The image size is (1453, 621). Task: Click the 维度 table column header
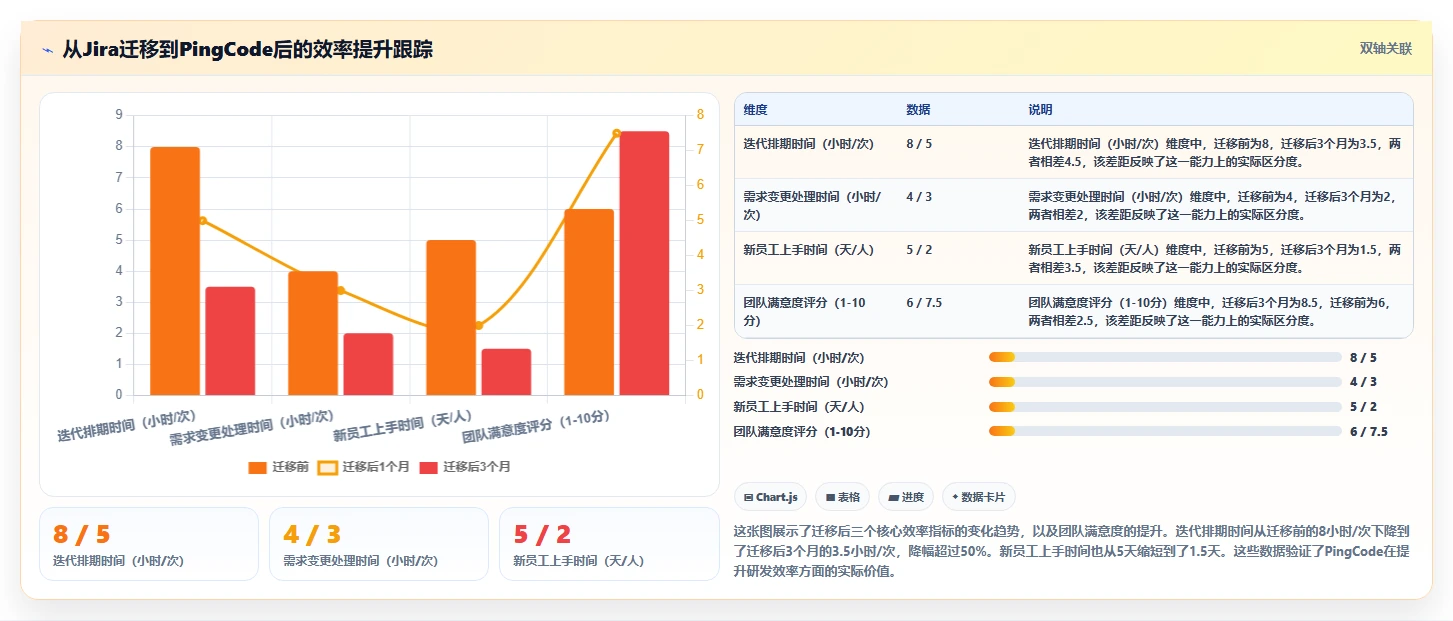pos(756,109)
